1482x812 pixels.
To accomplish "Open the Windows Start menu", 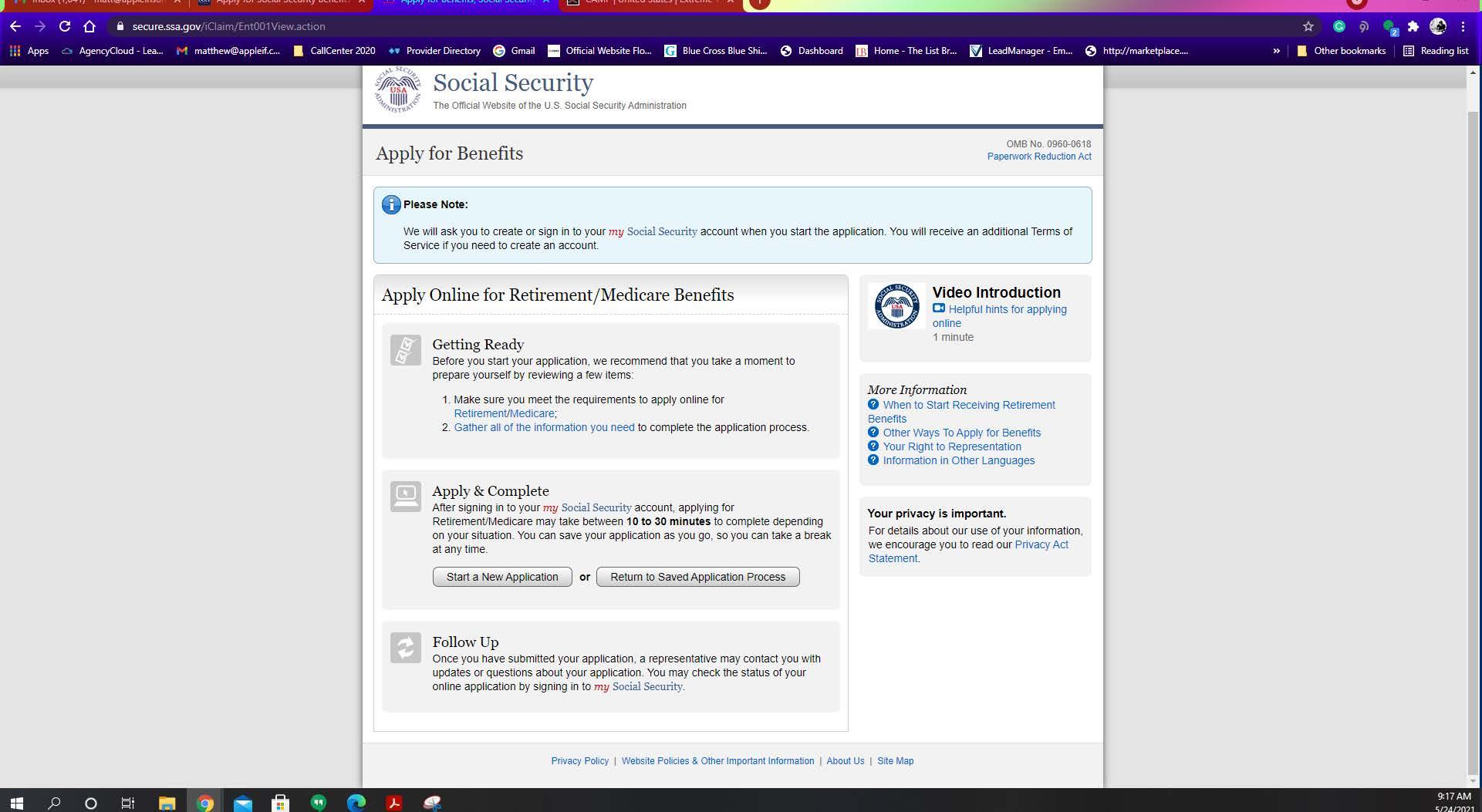I will 16,803.
